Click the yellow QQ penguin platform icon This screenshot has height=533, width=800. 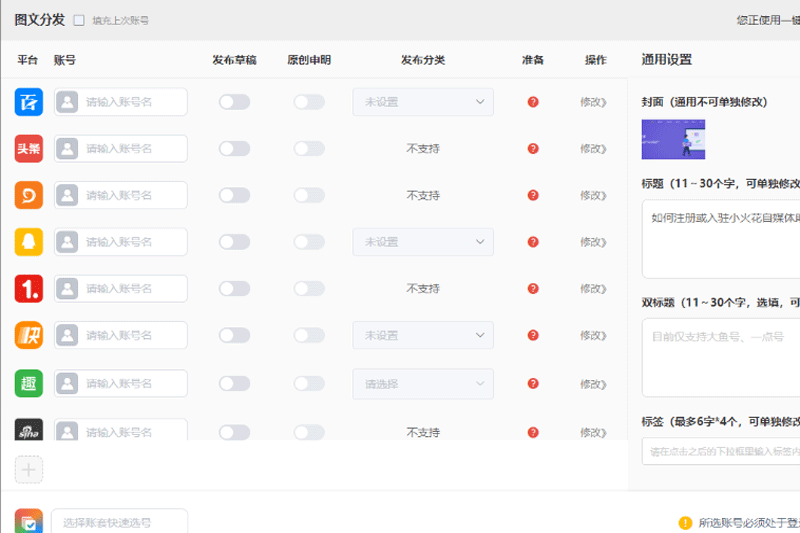(x=28, y=242)
